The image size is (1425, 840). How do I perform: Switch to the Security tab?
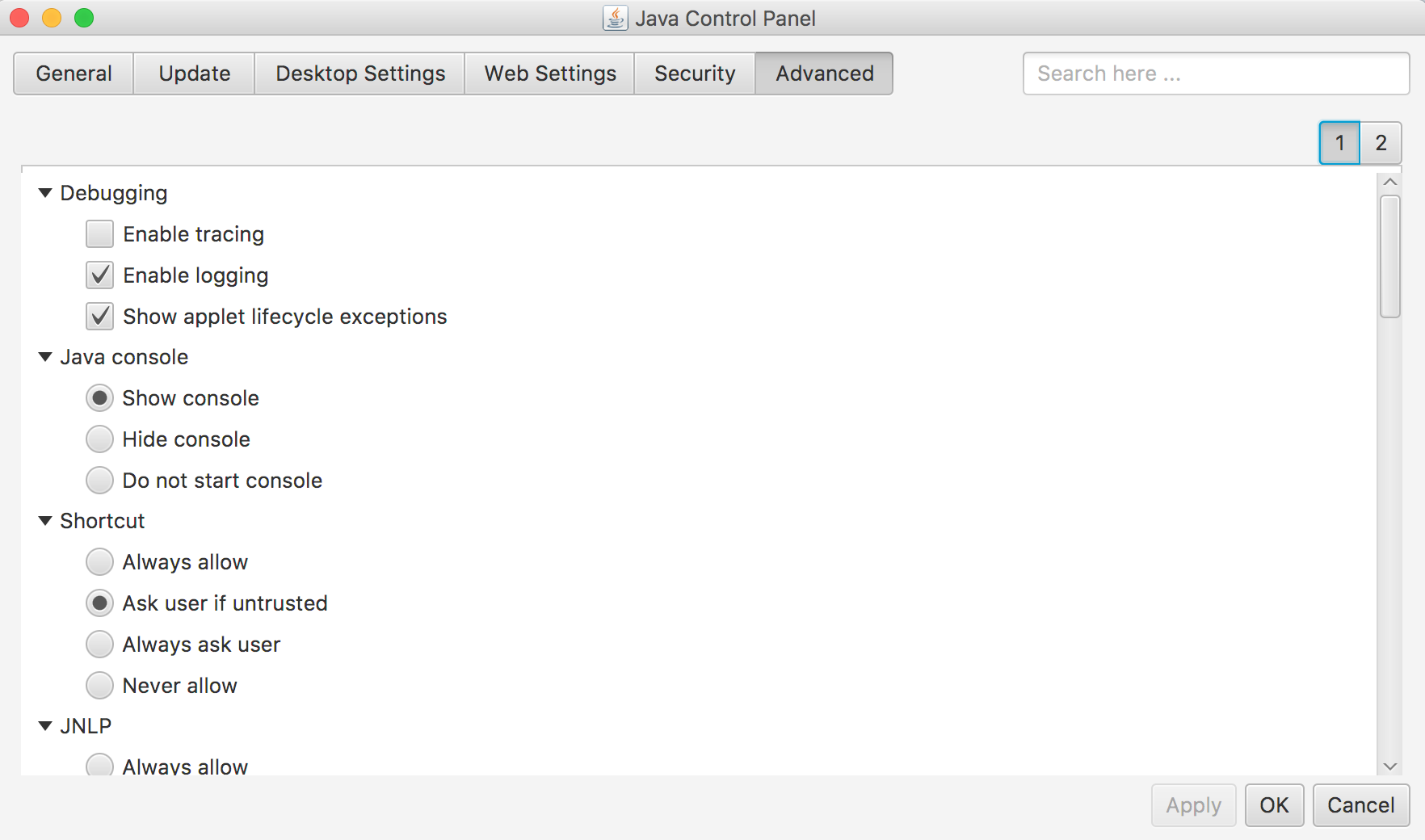[x=694, y=73]
